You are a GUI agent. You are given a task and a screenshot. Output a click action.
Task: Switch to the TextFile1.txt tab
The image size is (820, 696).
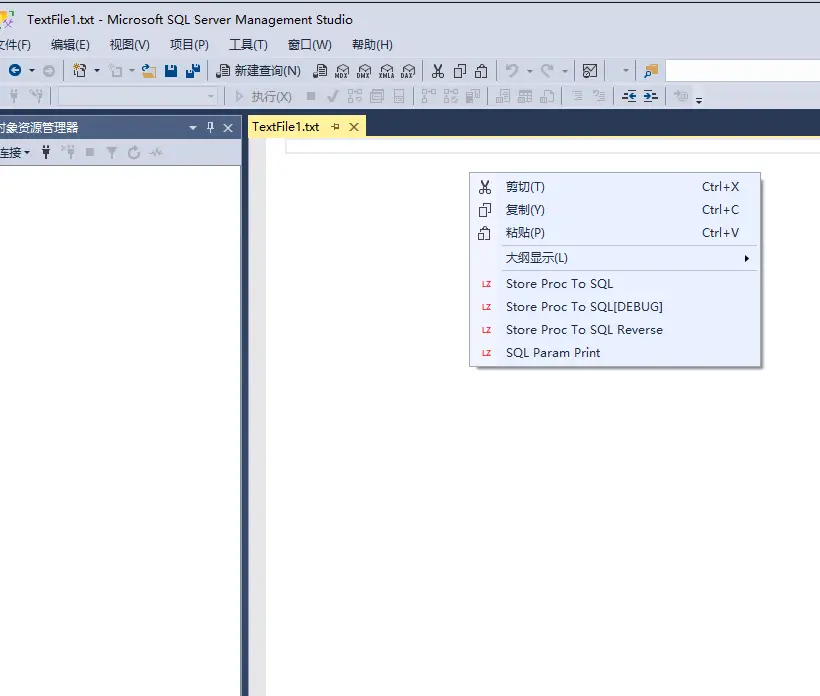(286, 127)
